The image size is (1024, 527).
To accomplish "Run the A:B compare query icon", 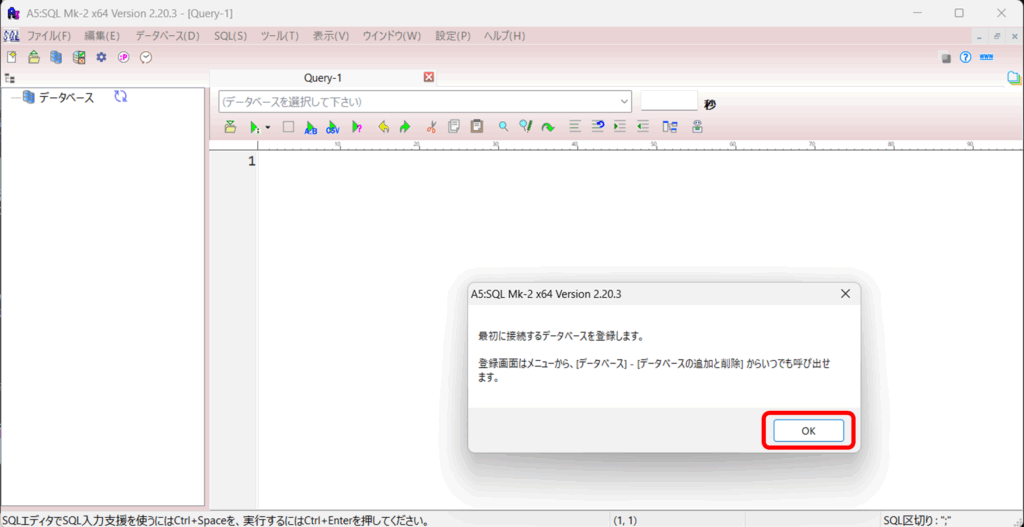I will [x=311, y=127].
